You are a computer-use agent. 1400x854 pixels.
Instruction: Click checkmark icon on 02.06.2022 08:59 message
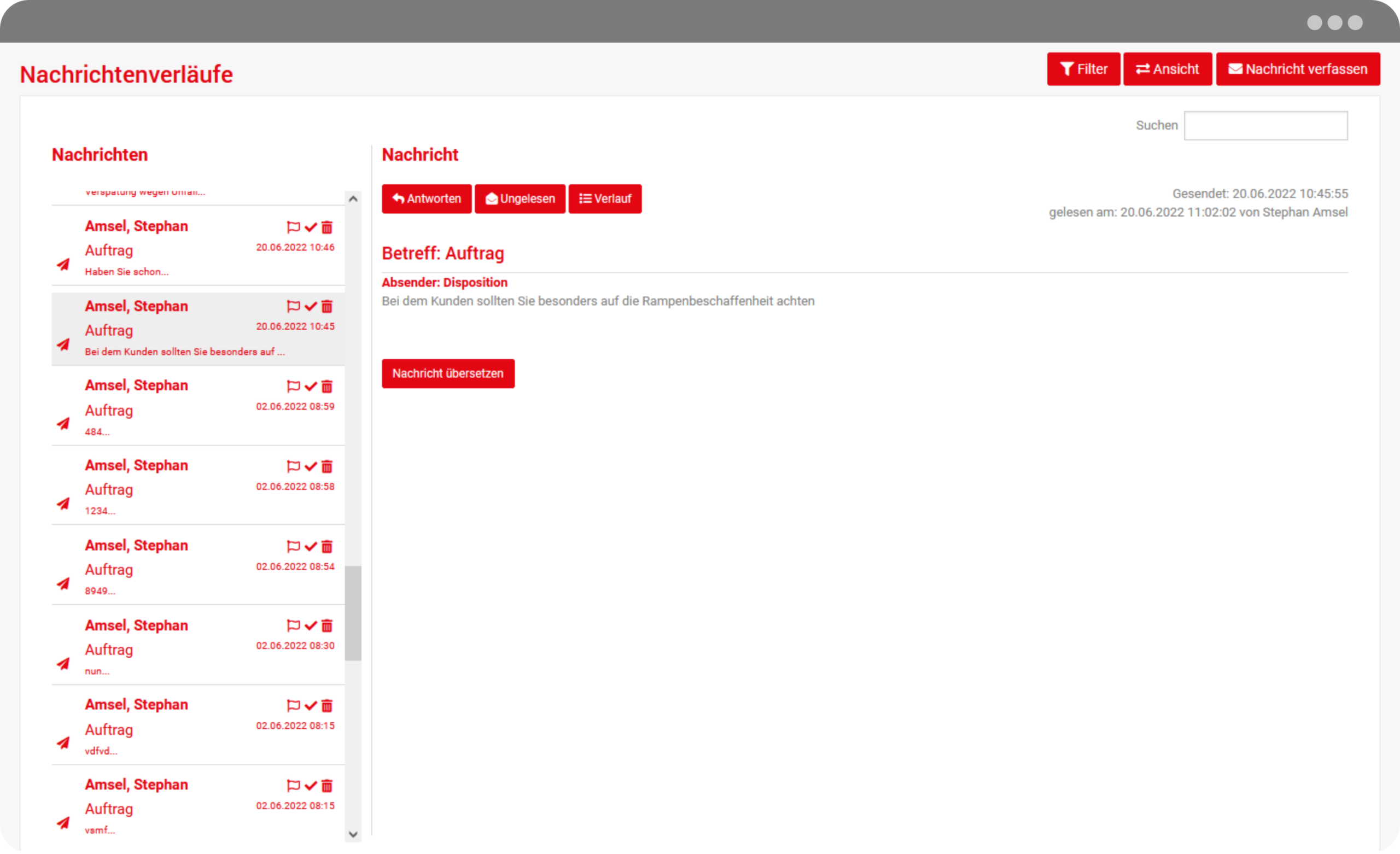click(x=310, y=387)
